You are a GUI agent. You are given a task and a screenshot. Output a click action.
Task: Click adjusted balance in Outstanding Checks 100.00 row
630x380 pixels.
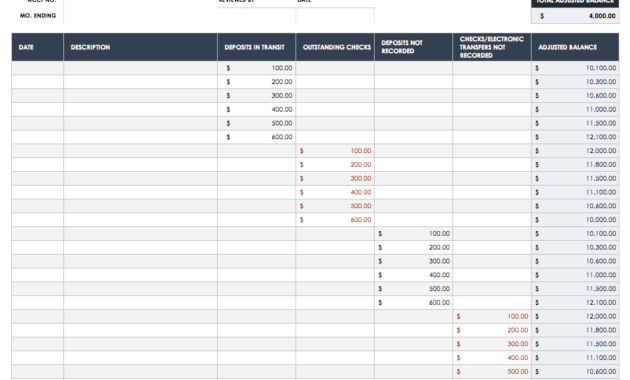tap(575, 151)
